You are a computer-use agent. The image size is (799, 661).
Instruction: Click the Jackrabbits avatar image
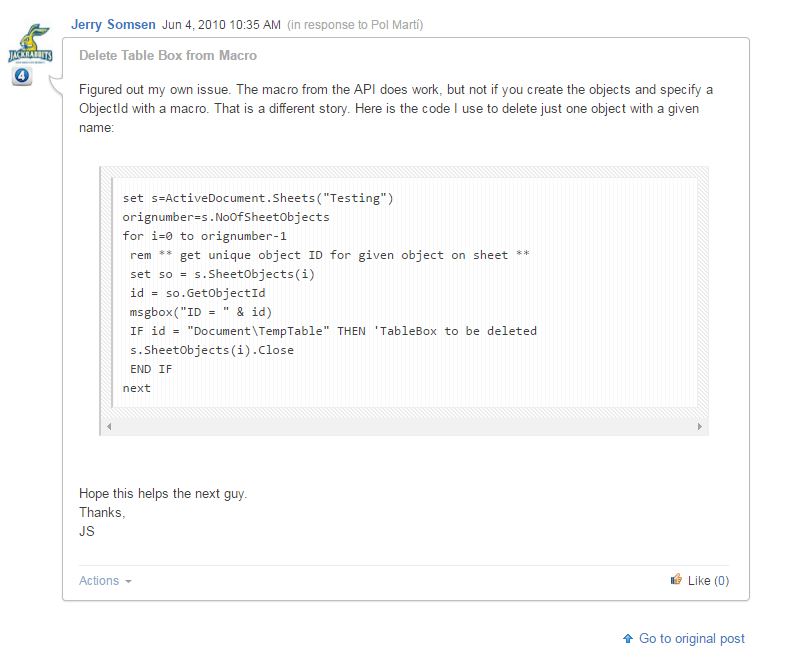click(x=29, y=43)
